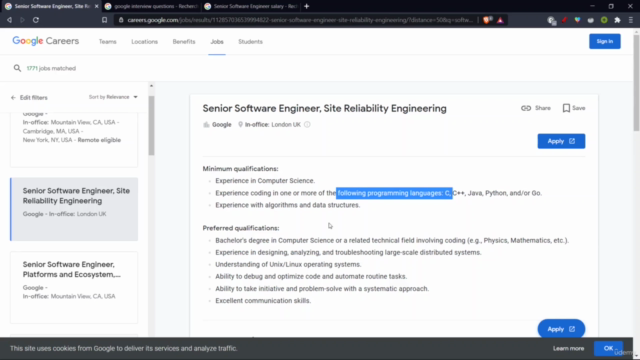
Task: Open the Students menu item
Action: [x=251, y=42]
